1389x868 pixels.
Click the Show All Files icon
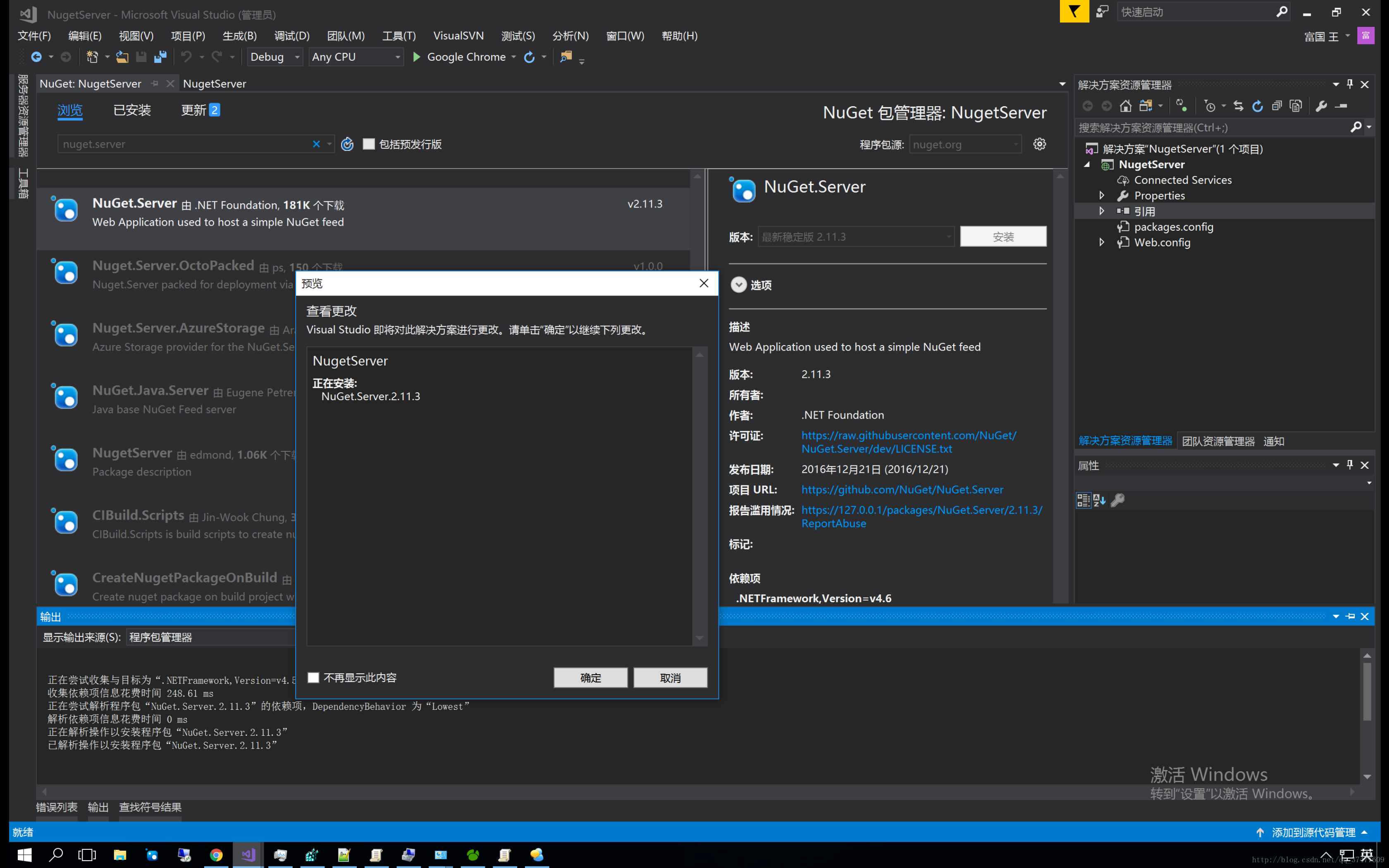pos(1296,106)
